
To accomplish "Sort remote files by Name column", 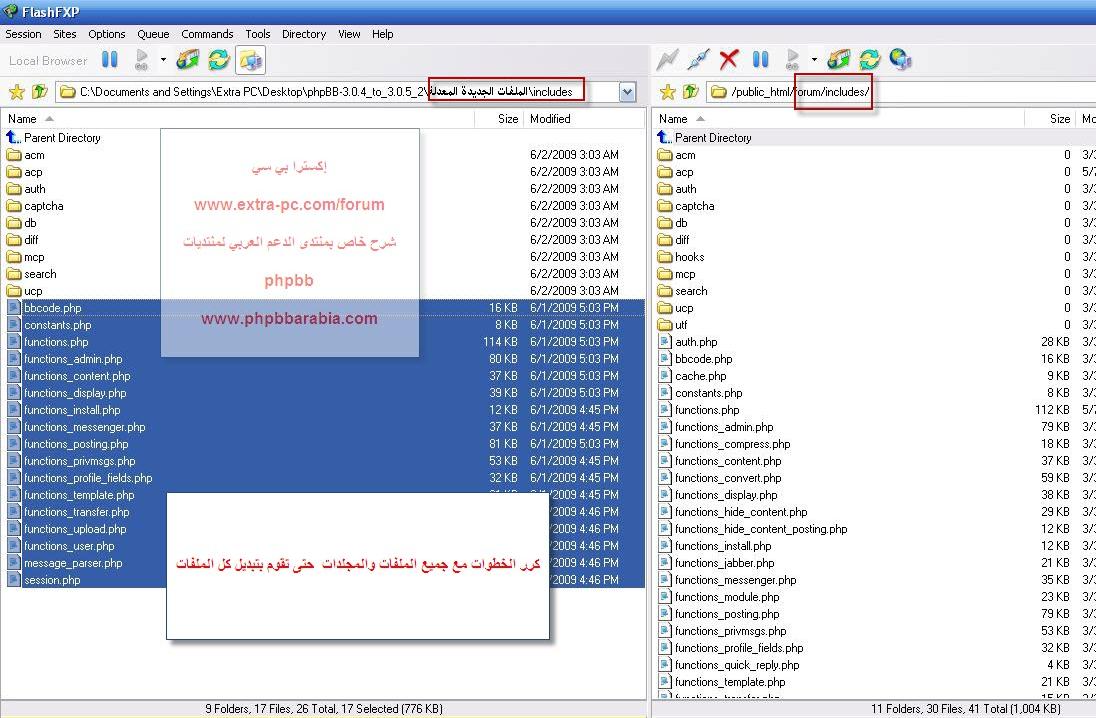I will pyautogui.click(x=838, y=119).
